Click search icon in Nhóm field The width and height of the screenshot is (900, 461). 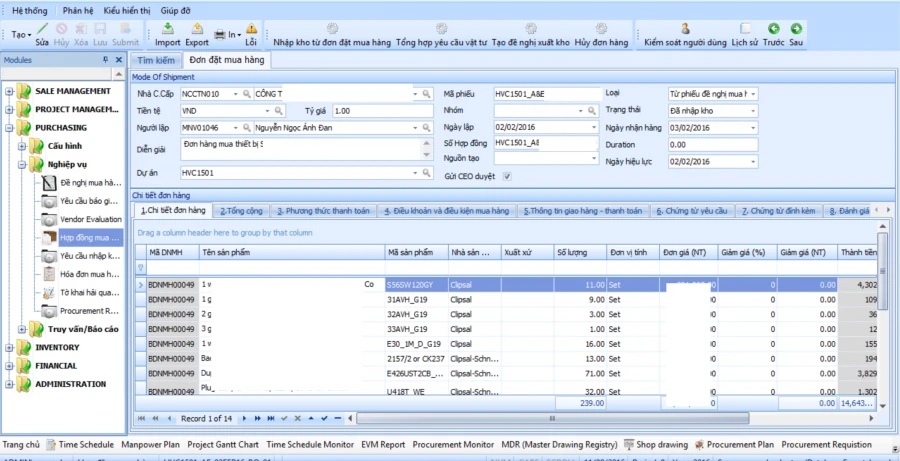tap(591, 111)
